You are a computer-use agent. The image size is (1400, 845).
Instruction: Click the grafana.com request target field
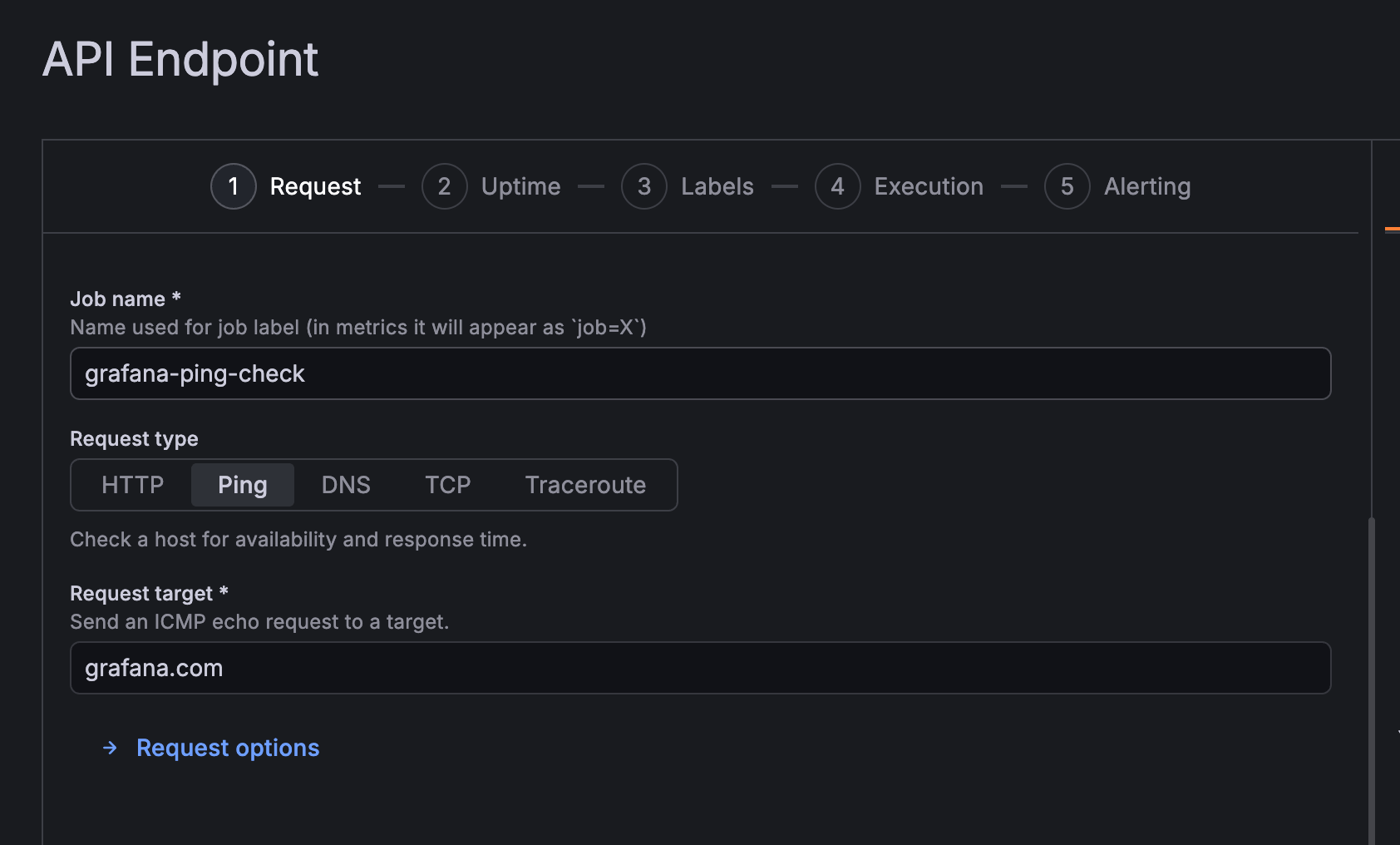700,668
